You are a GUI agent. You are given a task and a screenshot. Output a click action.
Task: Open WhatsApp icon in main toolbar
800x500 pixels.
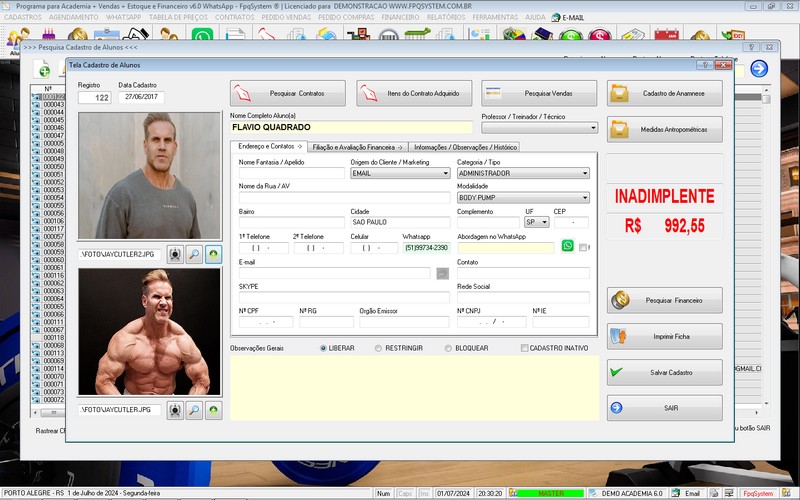pyautogui.click(x=202, y=35)
